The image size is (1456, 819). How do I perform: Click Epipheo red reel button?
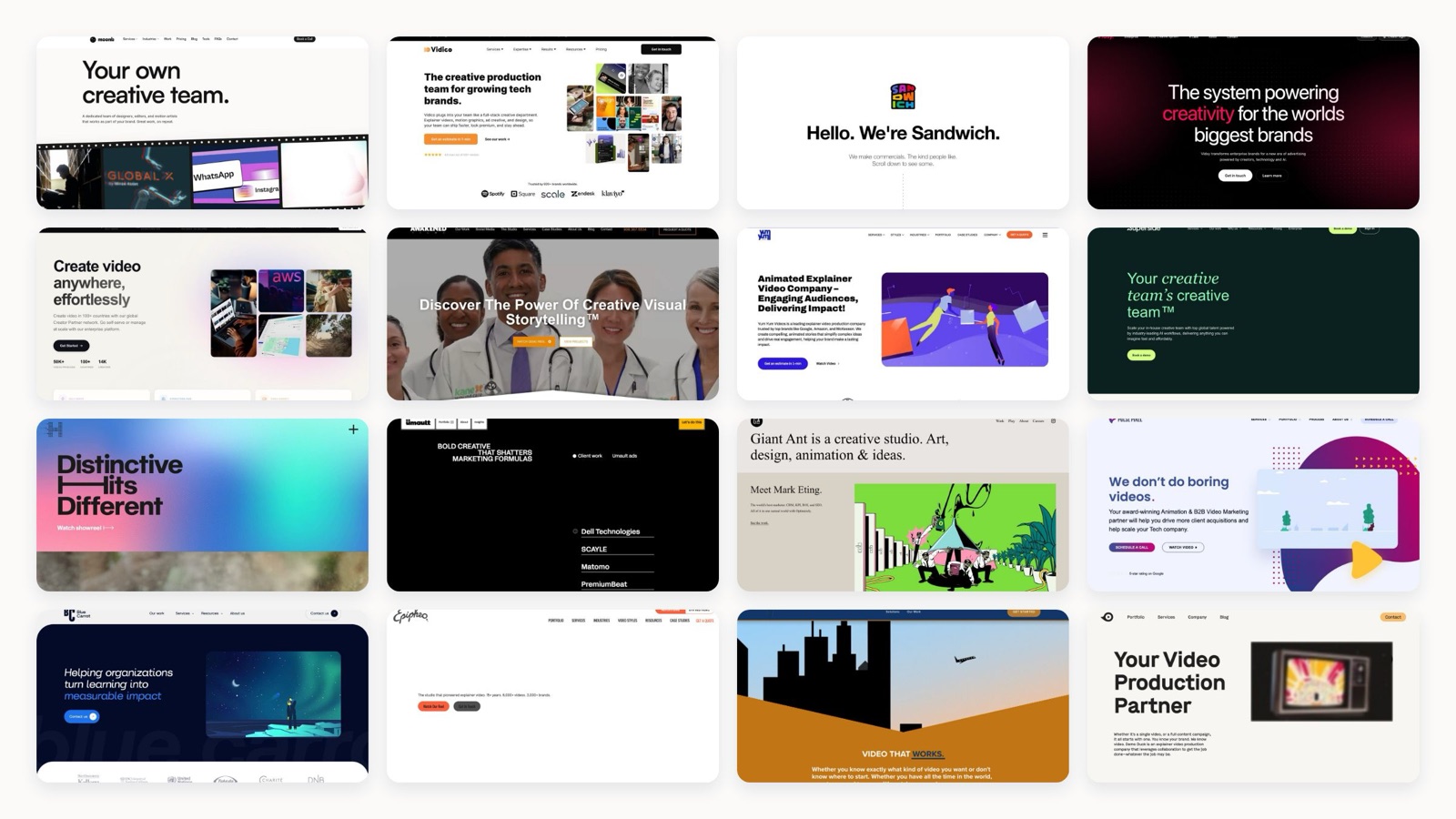click(433, 706)
